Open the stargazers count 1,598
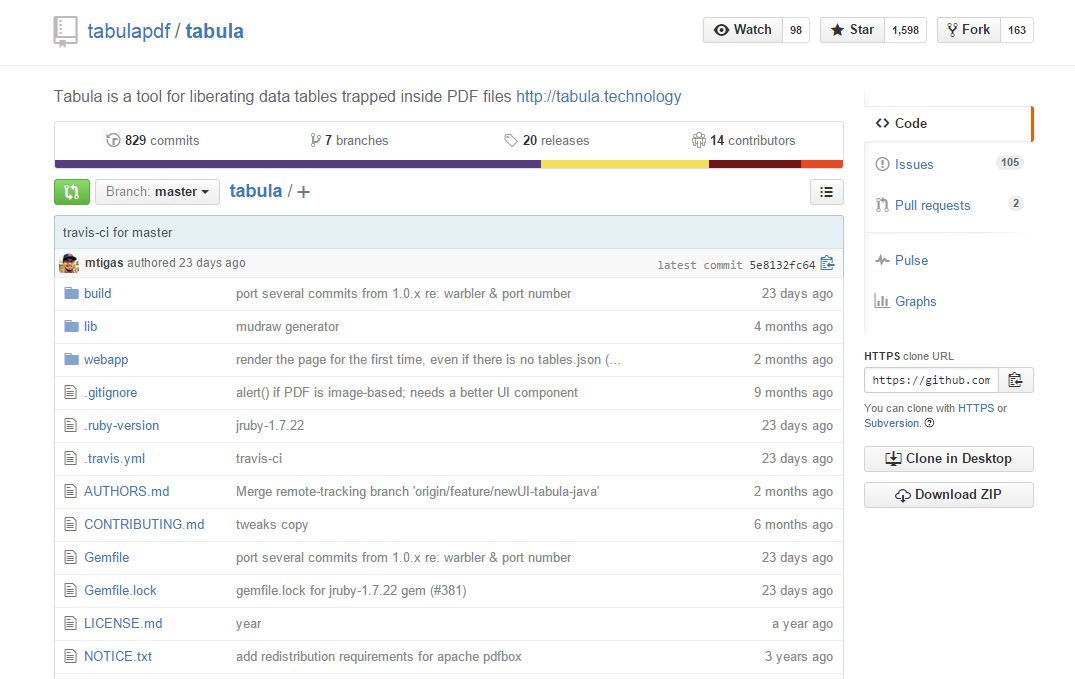 [906, 30]
